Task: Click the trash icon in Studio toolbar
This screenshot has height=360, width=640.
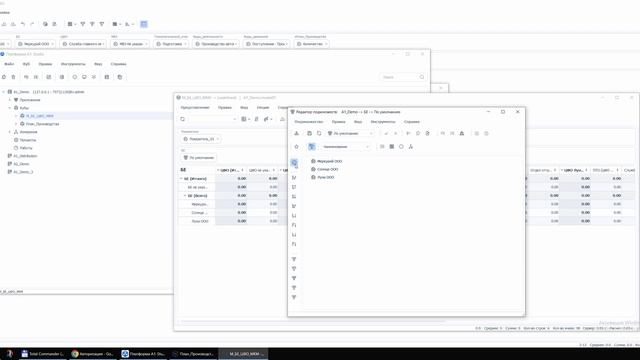Action: point(13,77)
